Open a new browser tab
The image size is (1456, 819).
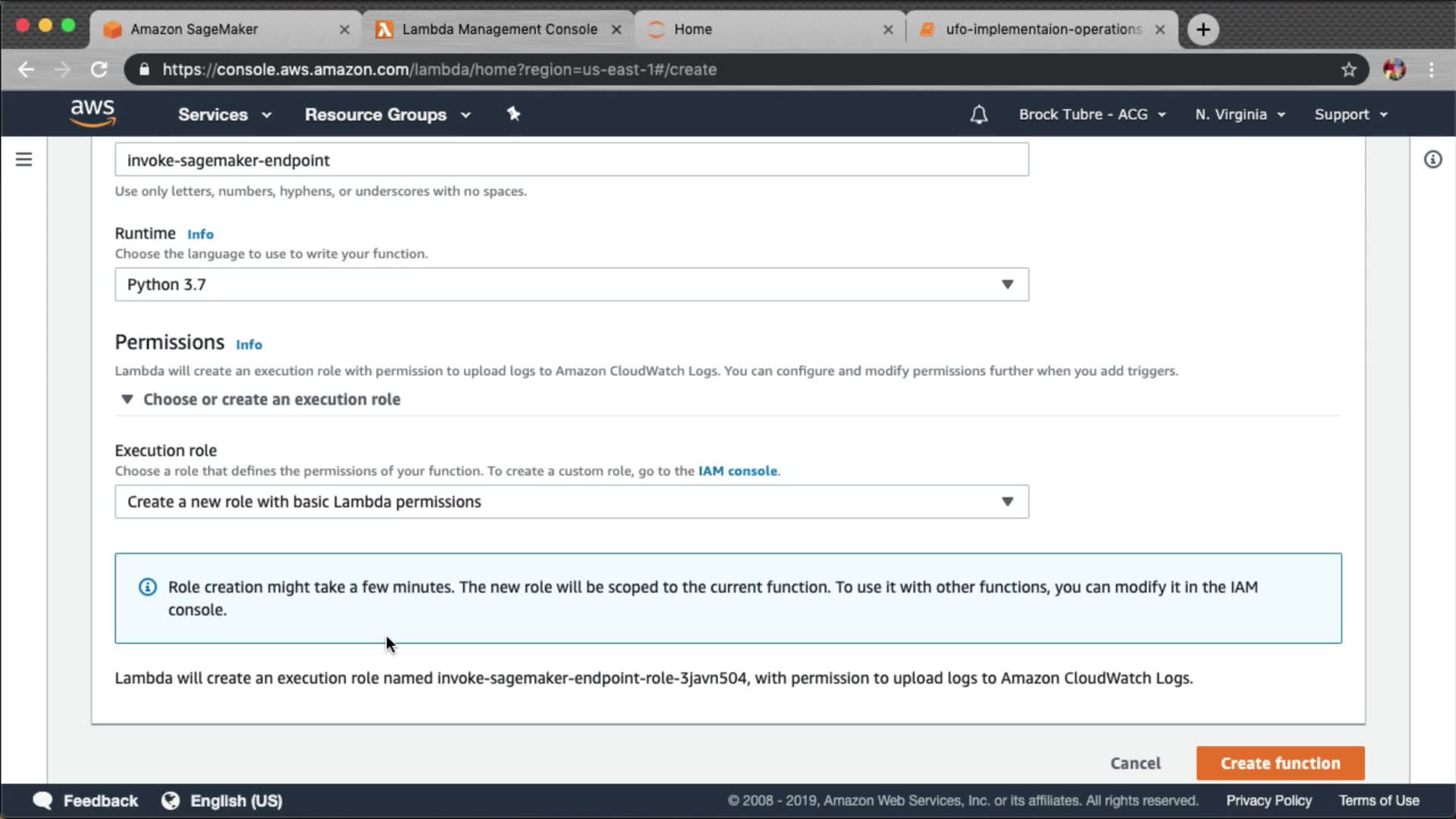tap(1203, 30)
